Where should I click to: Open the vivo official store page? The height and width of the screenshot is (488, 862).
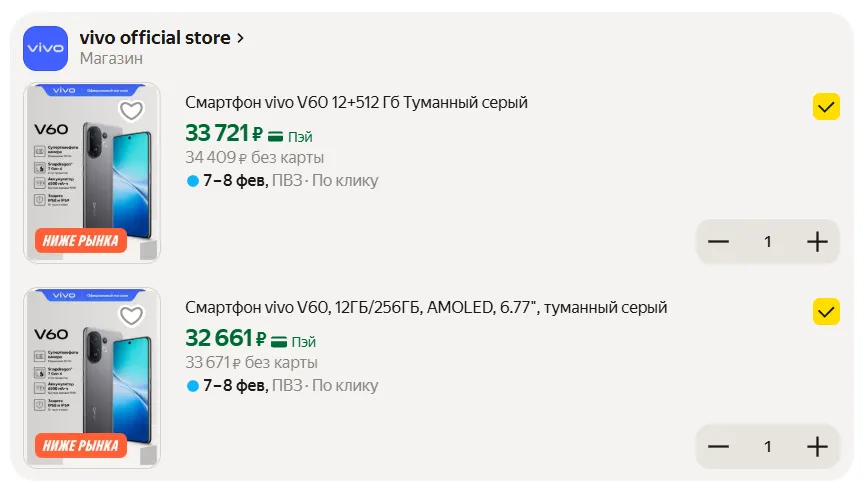pos(155,38)
